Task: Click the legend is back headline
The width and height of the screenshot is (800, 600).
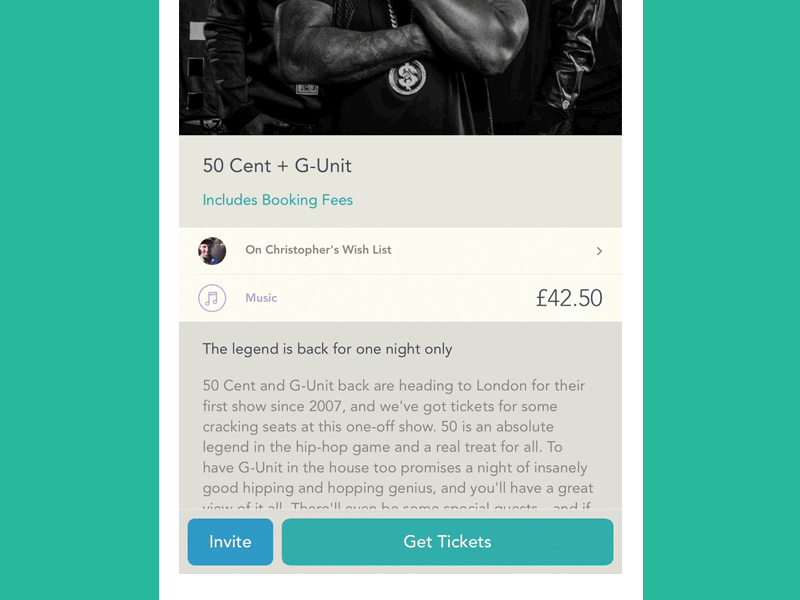Action: pos(326,349)
